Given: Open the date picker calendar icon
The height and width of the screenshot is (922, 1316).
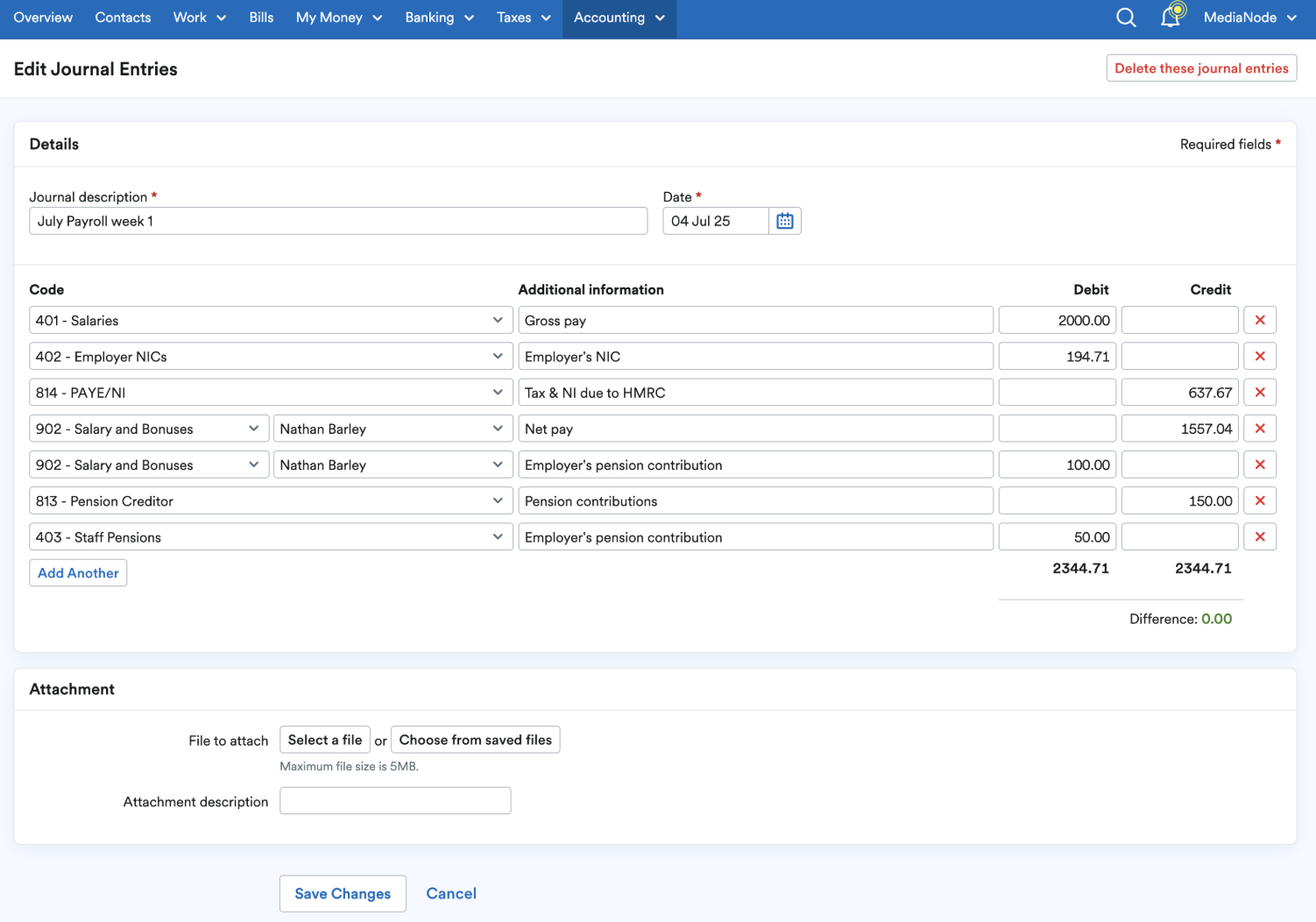Looking at the screenshot, I should pos(785,221).
